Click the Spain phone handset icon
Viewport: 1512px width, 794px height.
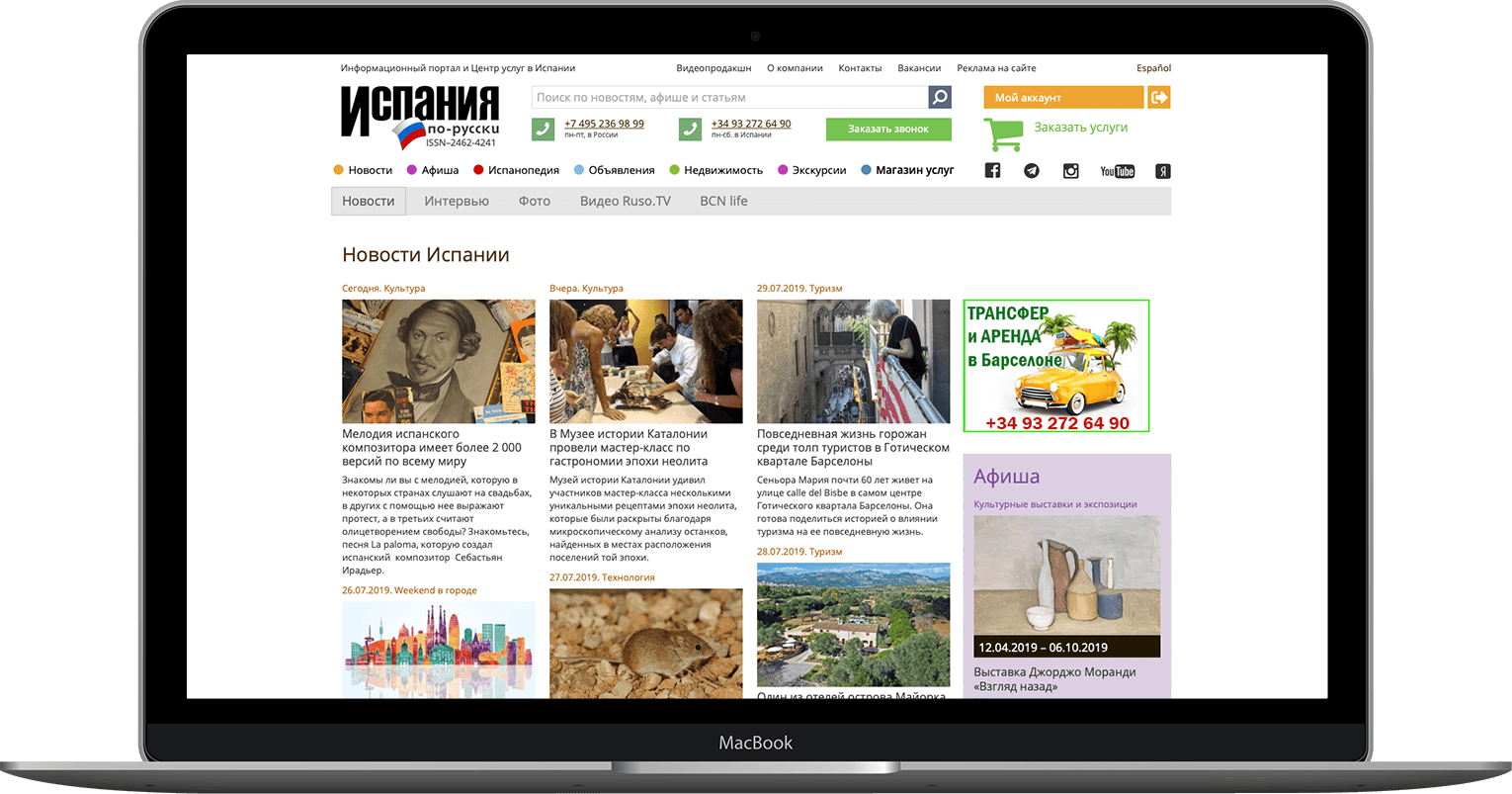point(690,130)
